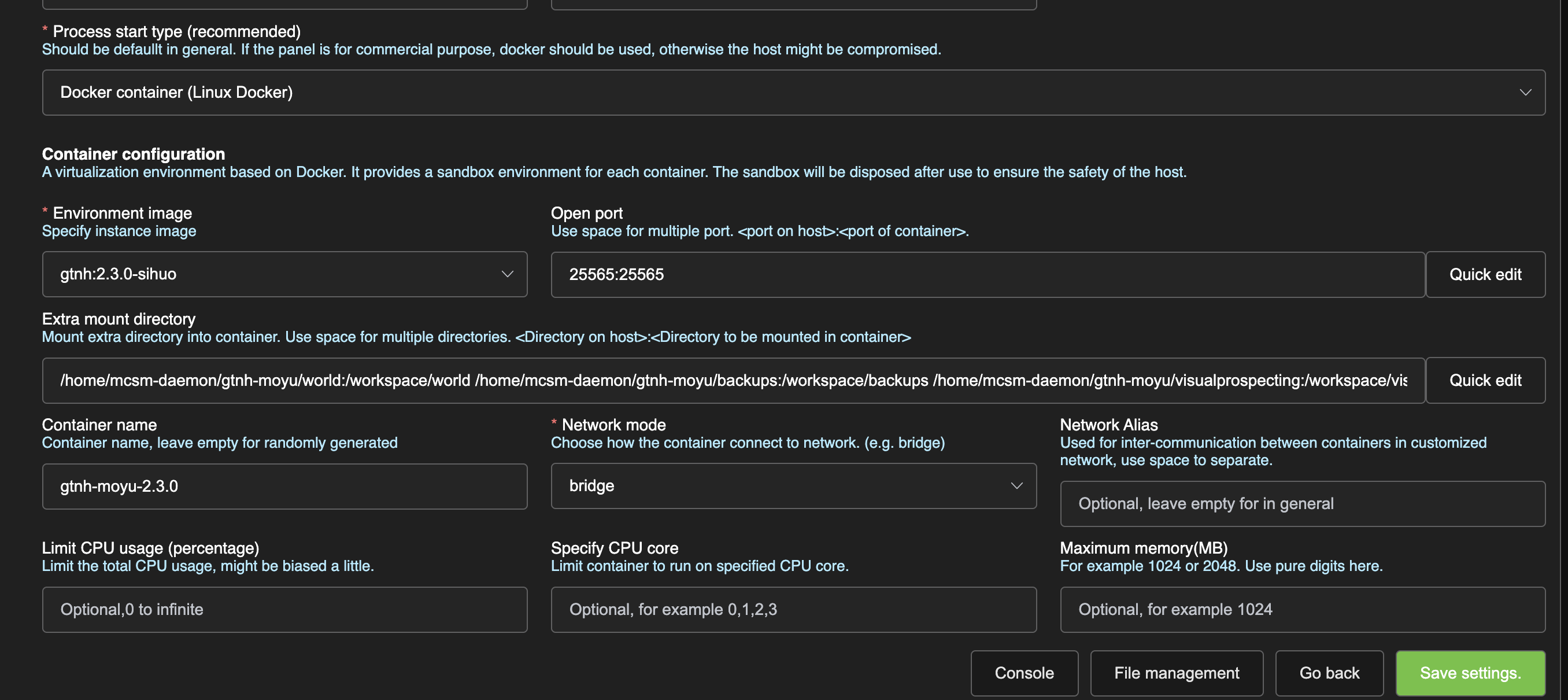Image resolution: width=1568 pixels, height=700 pixels.
Task: Expand the chevron on the Network mode selector
Action: point(1016,485)
